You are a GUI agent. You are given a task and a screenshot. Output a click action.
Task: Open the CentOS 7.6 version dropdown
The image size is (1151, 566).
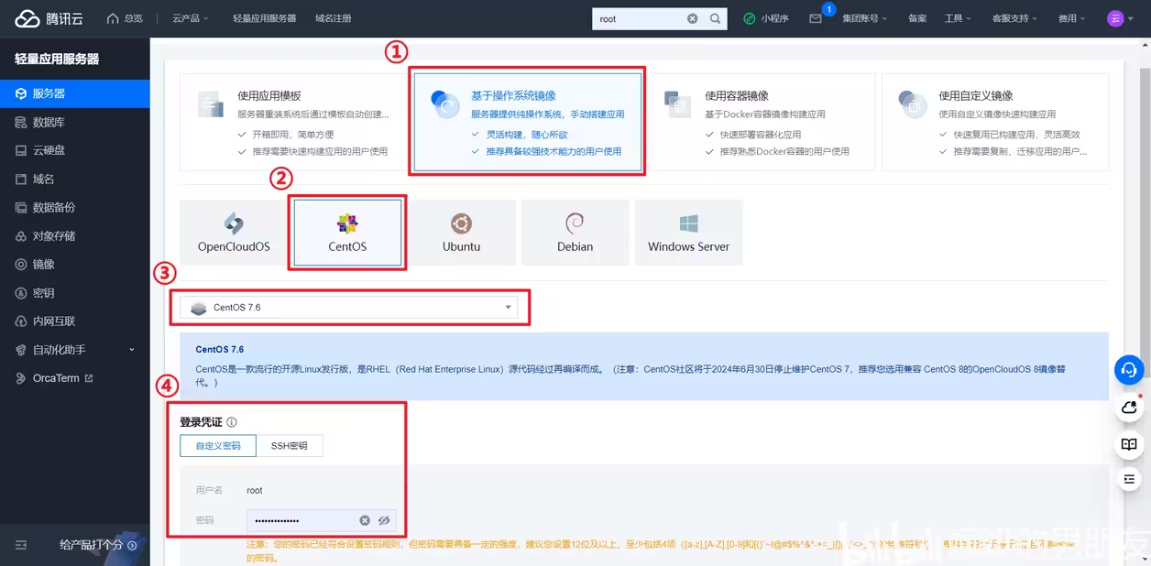[x=349, y=308]
